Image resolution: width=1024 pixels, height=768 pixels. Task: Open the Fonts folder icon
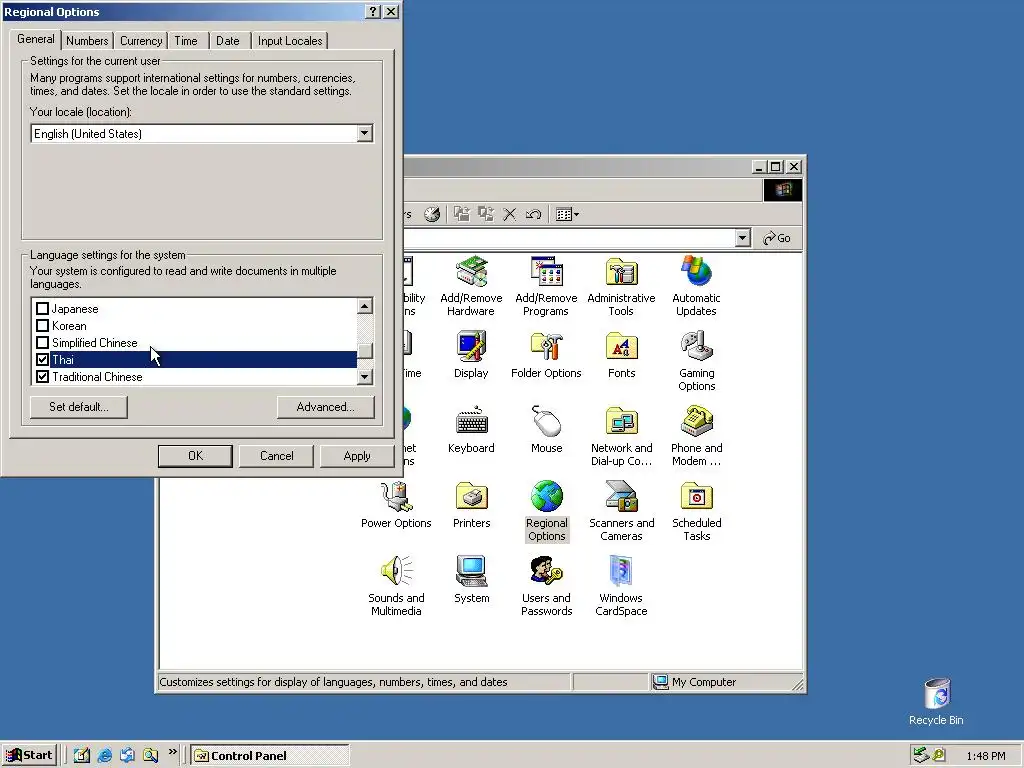pyautogui.click(x=621, y=355)
